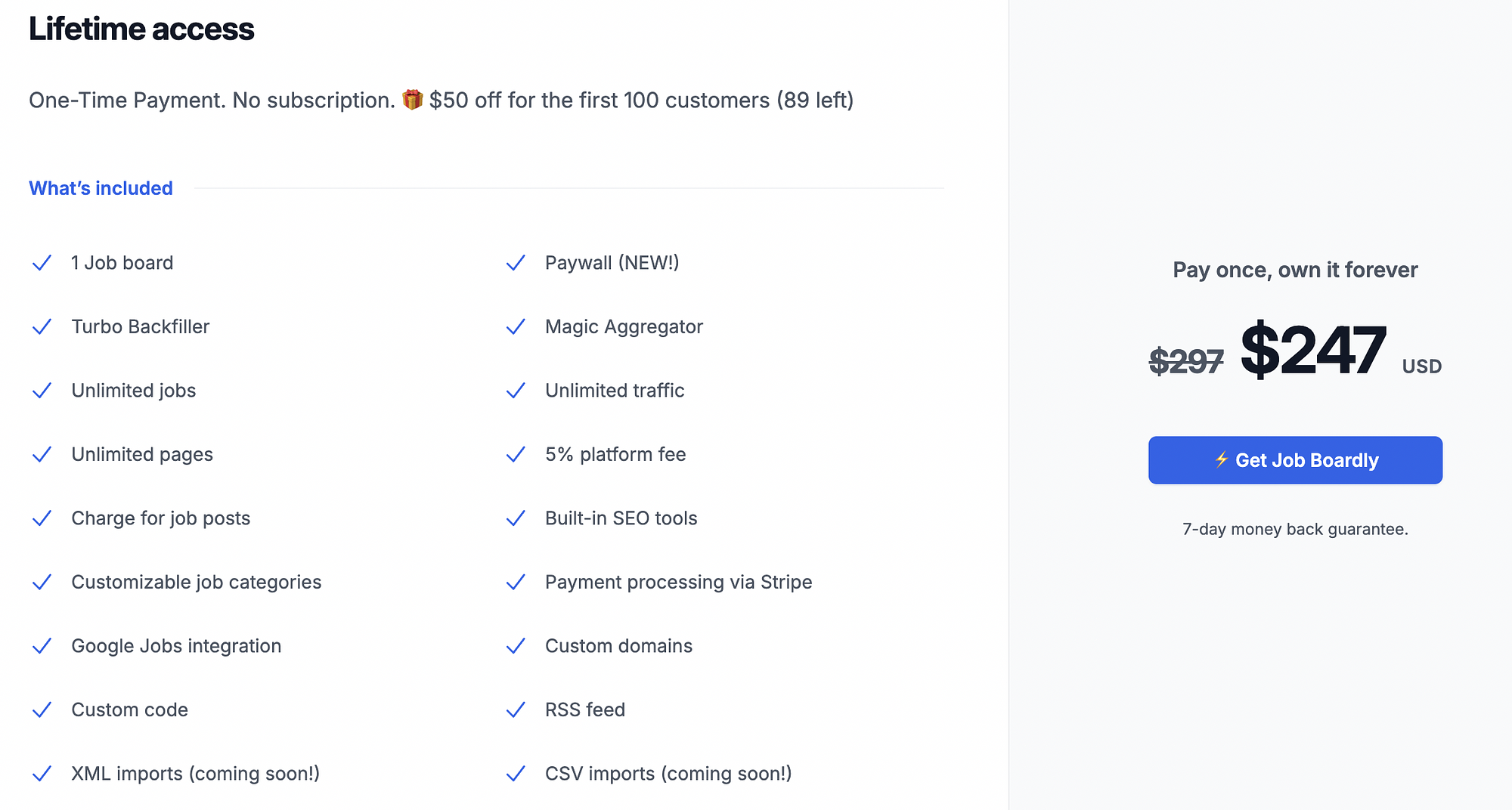Click the XML imports (coming soon!) item
1512x810 pixels.
pyautogui.click(x=195, y=774)
